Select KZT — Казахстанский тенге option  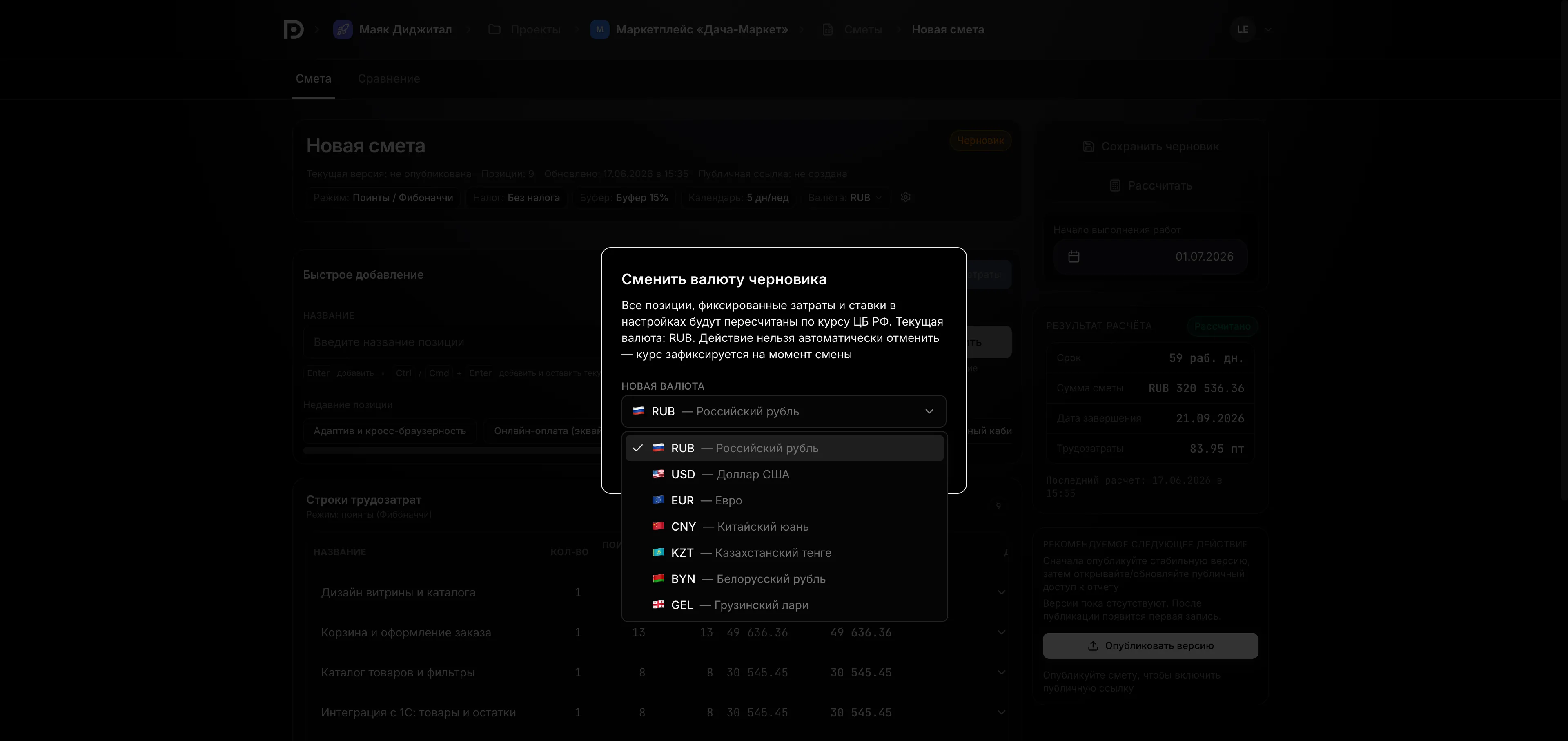point(784,553)
